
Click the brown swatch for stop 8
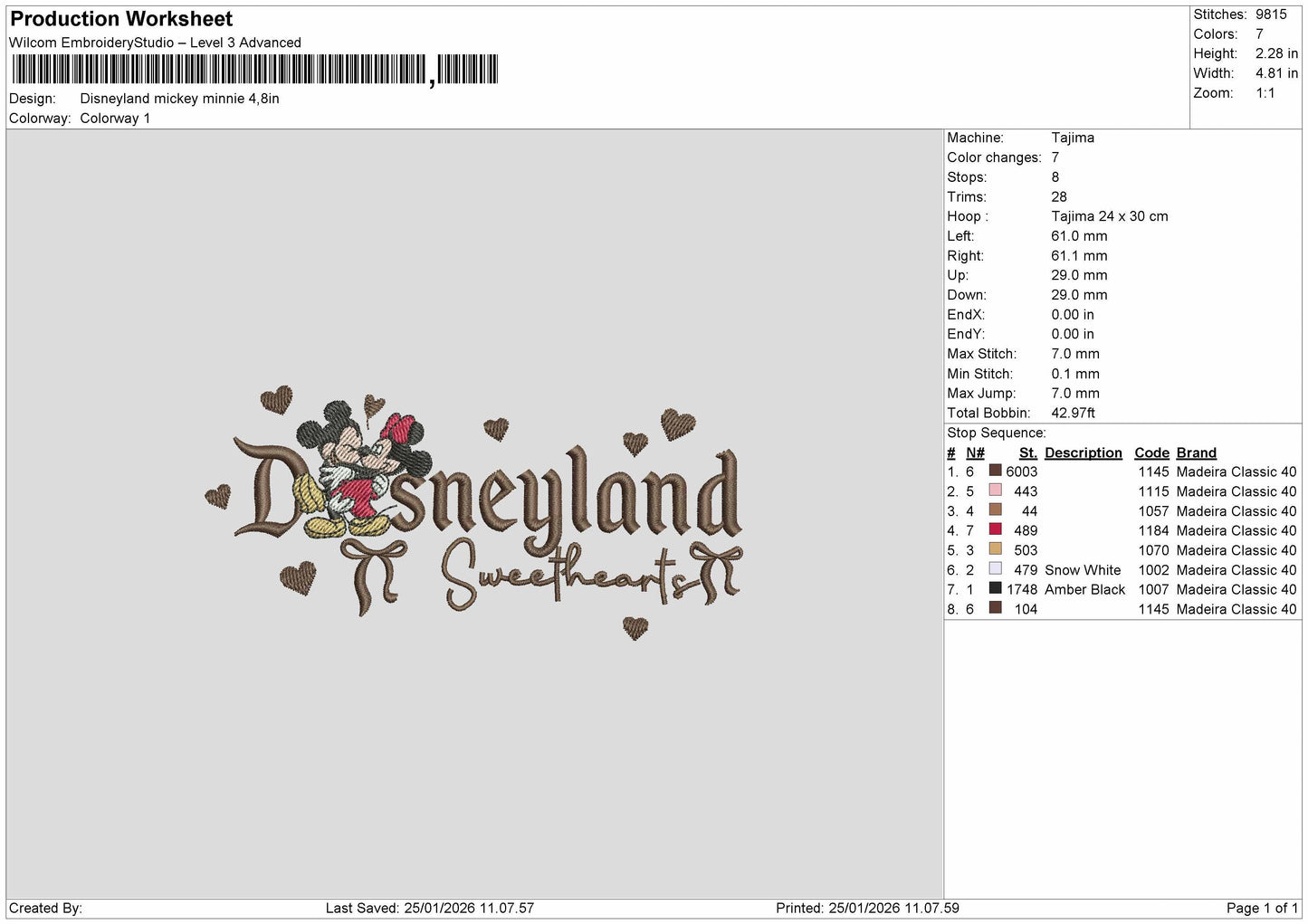tap(996, 608)
